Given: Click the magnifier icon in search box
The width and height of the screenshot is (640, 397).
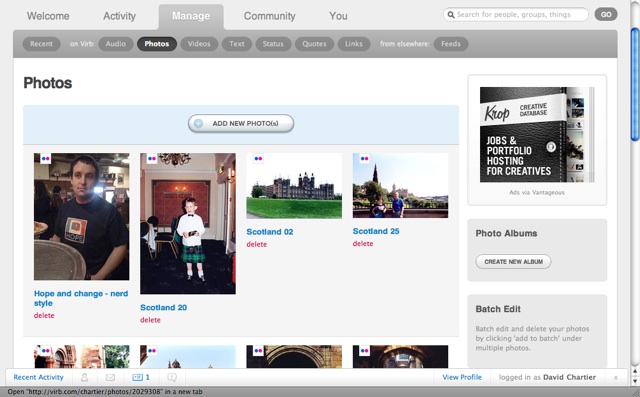Looking at the screenshot, I should point(451,15).
